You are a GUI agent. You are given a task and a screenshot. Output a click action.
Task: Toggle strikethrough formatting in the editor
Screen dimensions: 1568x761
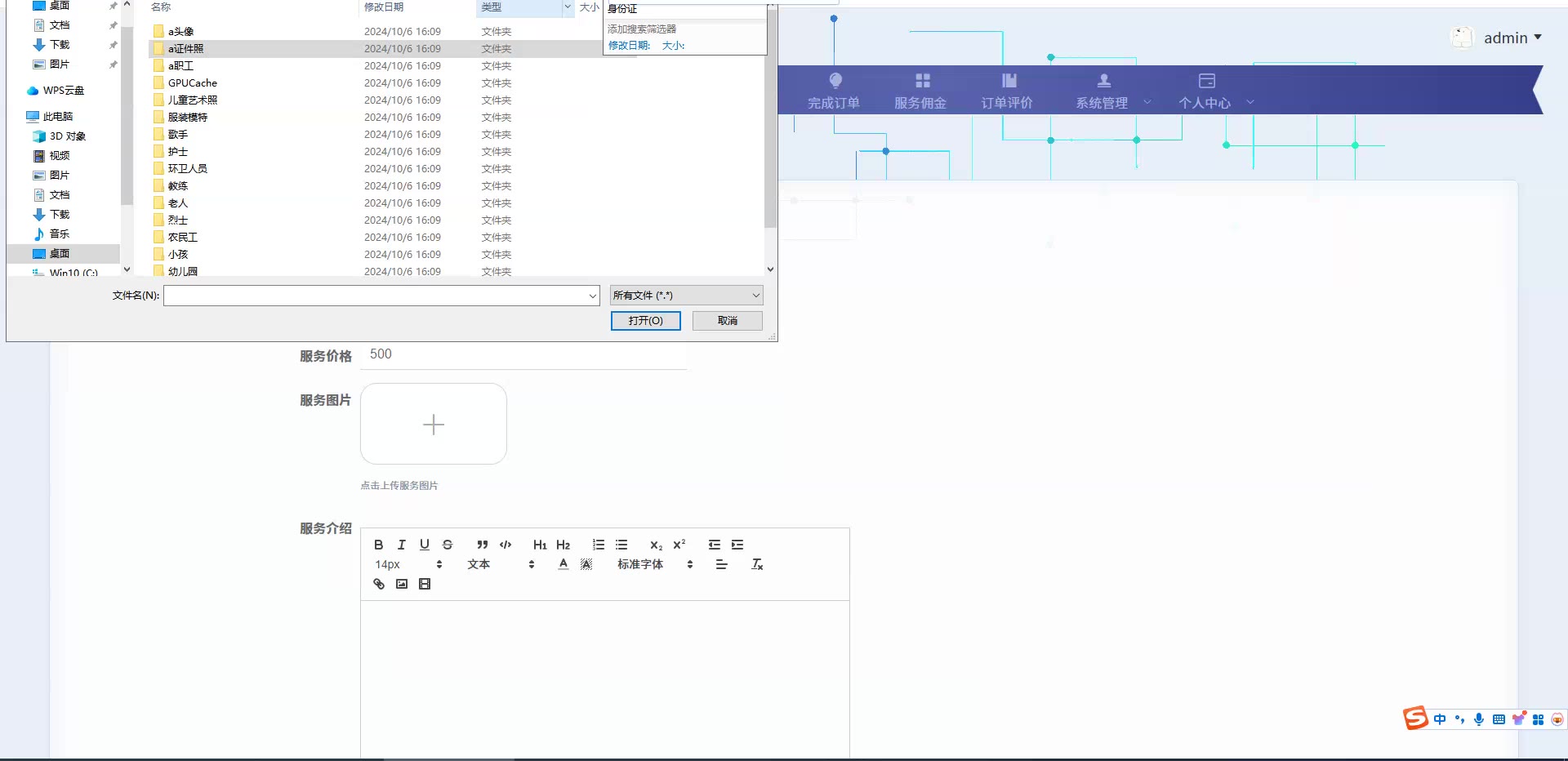click(447, 545)
